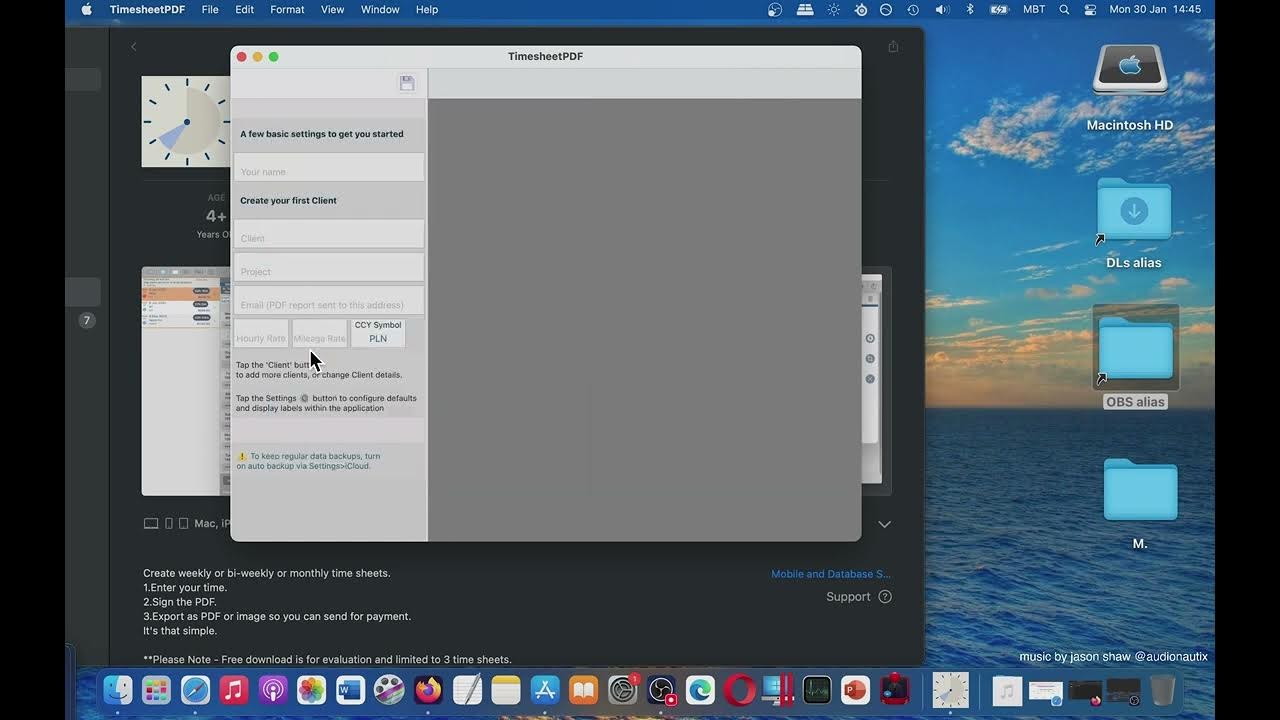Click the Email PDF report address field
Screen dimensions: 1280x720
coord(329,300)
